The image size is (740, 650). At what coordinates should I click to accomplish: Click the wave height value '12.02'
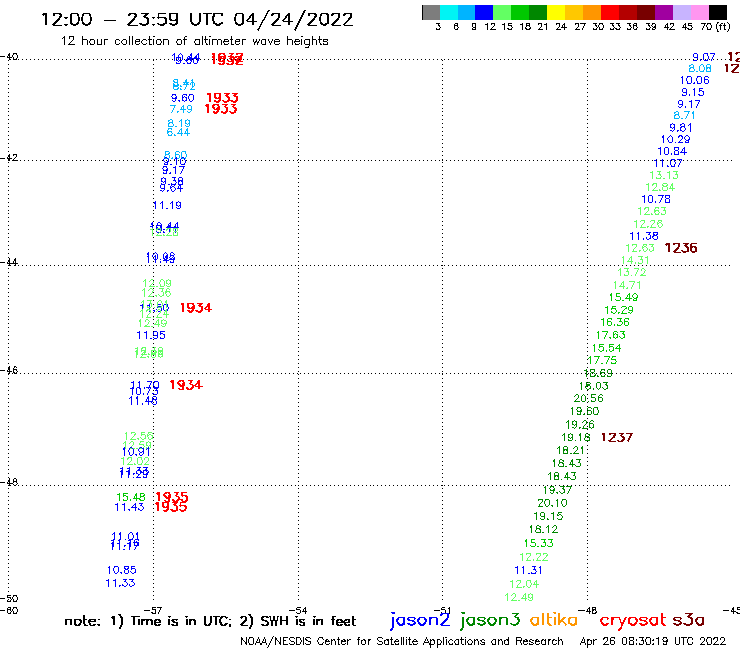pos(135,461)
